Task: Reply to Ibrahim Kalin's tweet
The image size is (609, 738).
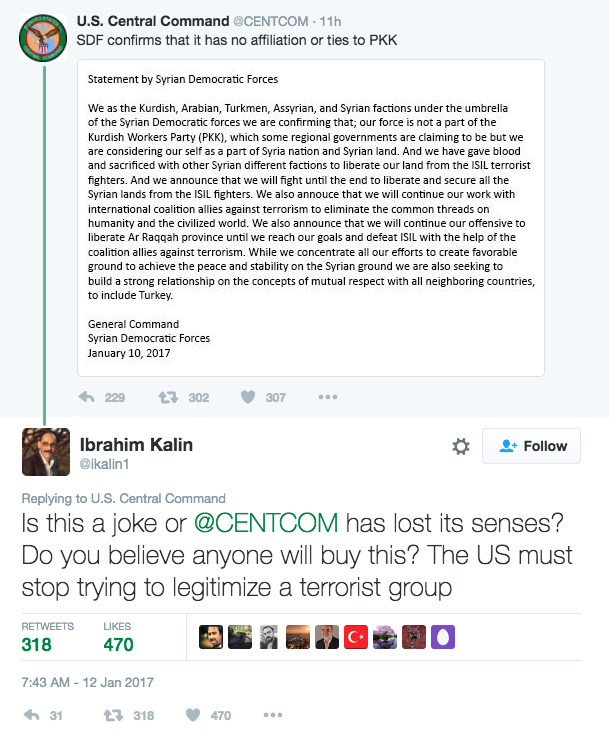Action: (31, 715)
